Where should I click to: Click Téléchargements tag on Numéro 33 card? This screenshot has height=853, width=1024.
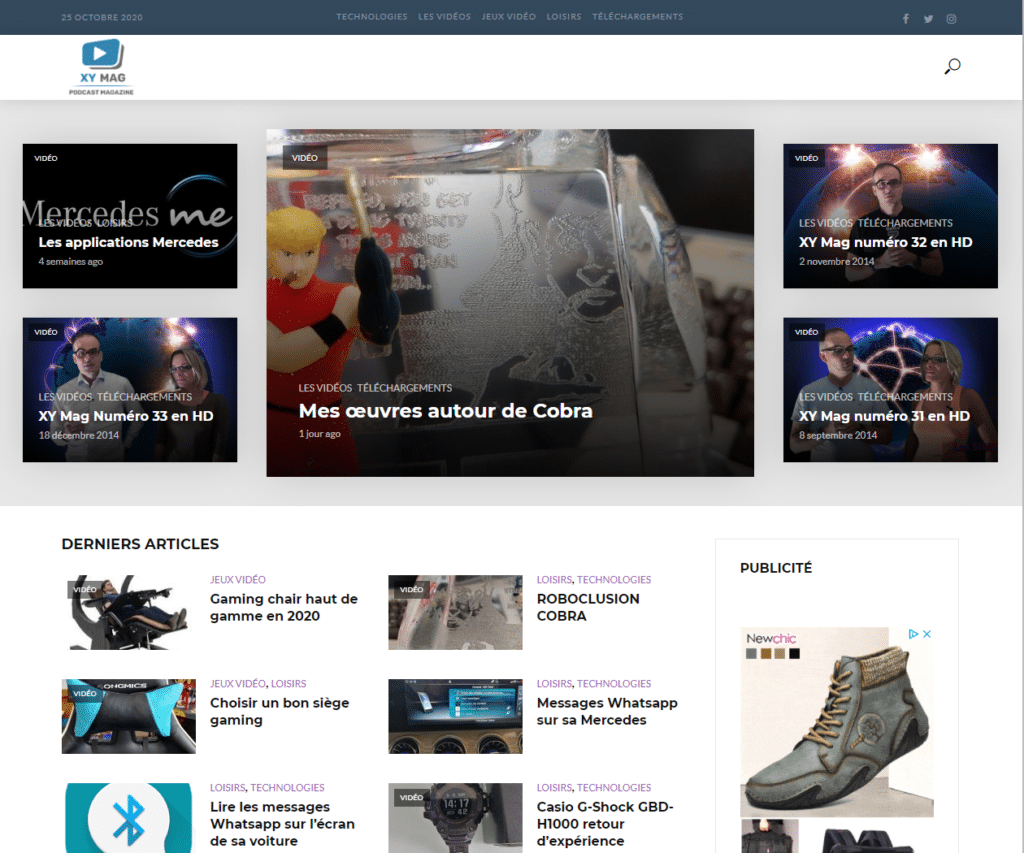144,397
